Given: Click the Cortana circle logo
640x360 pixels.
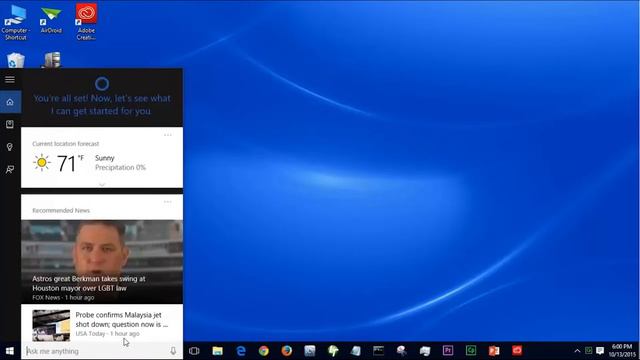Looking at the screenshot, I should pyautogui.click(x=102, y=84).
